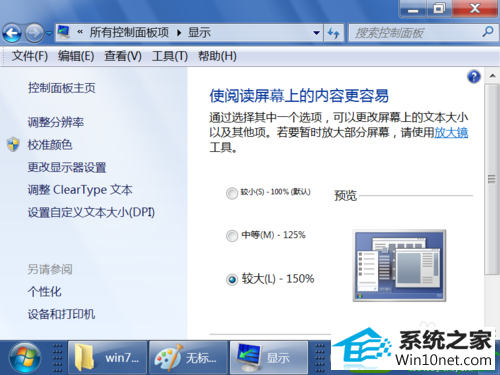Click the 显示 breadcrumb

click(199, 32)
